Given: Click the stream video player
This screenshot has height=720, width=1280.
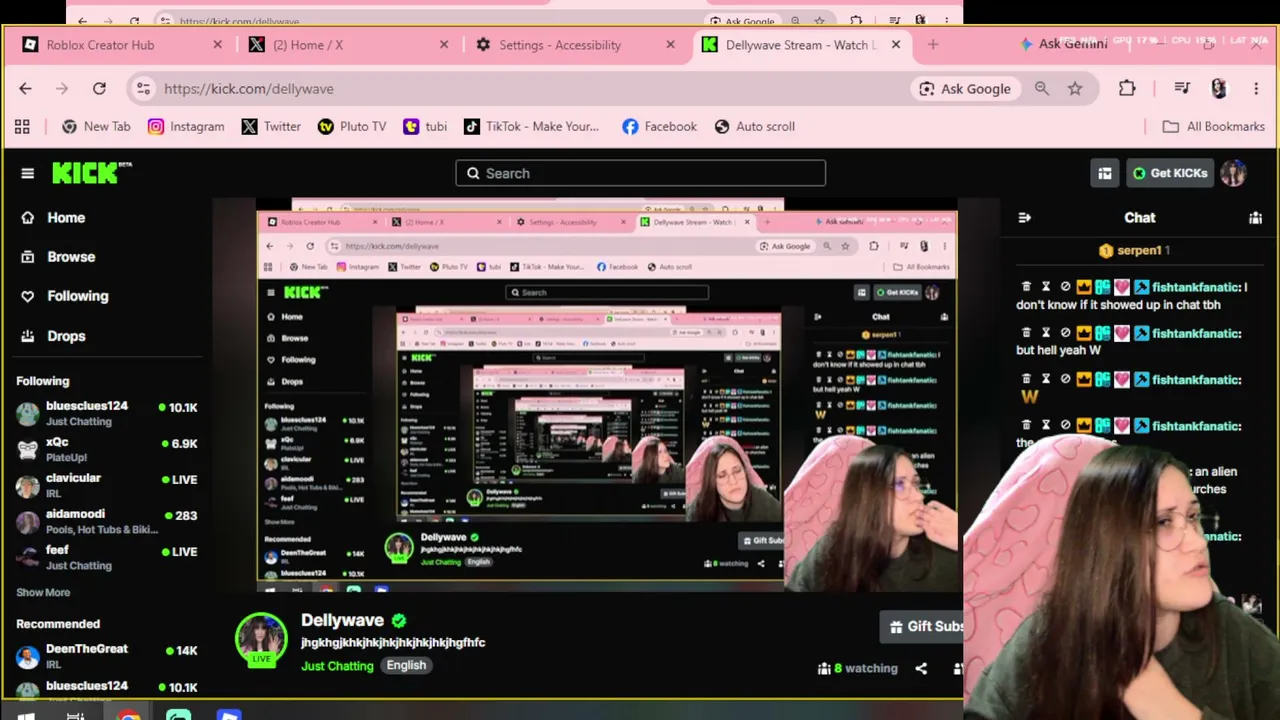Looking at the screenshot, I should (606, 396).
